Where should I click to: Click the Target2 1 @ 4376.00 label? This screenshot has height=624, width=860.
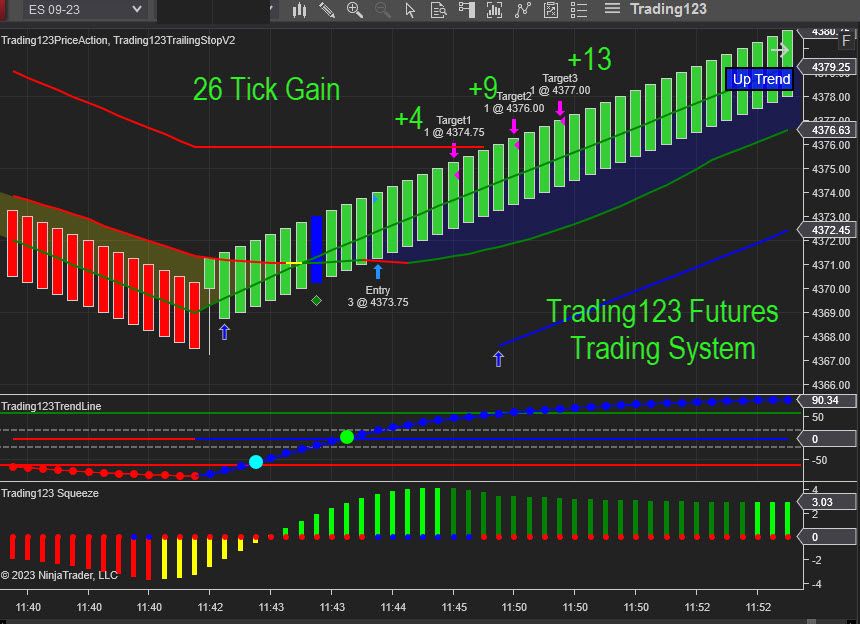coord(514,103)
